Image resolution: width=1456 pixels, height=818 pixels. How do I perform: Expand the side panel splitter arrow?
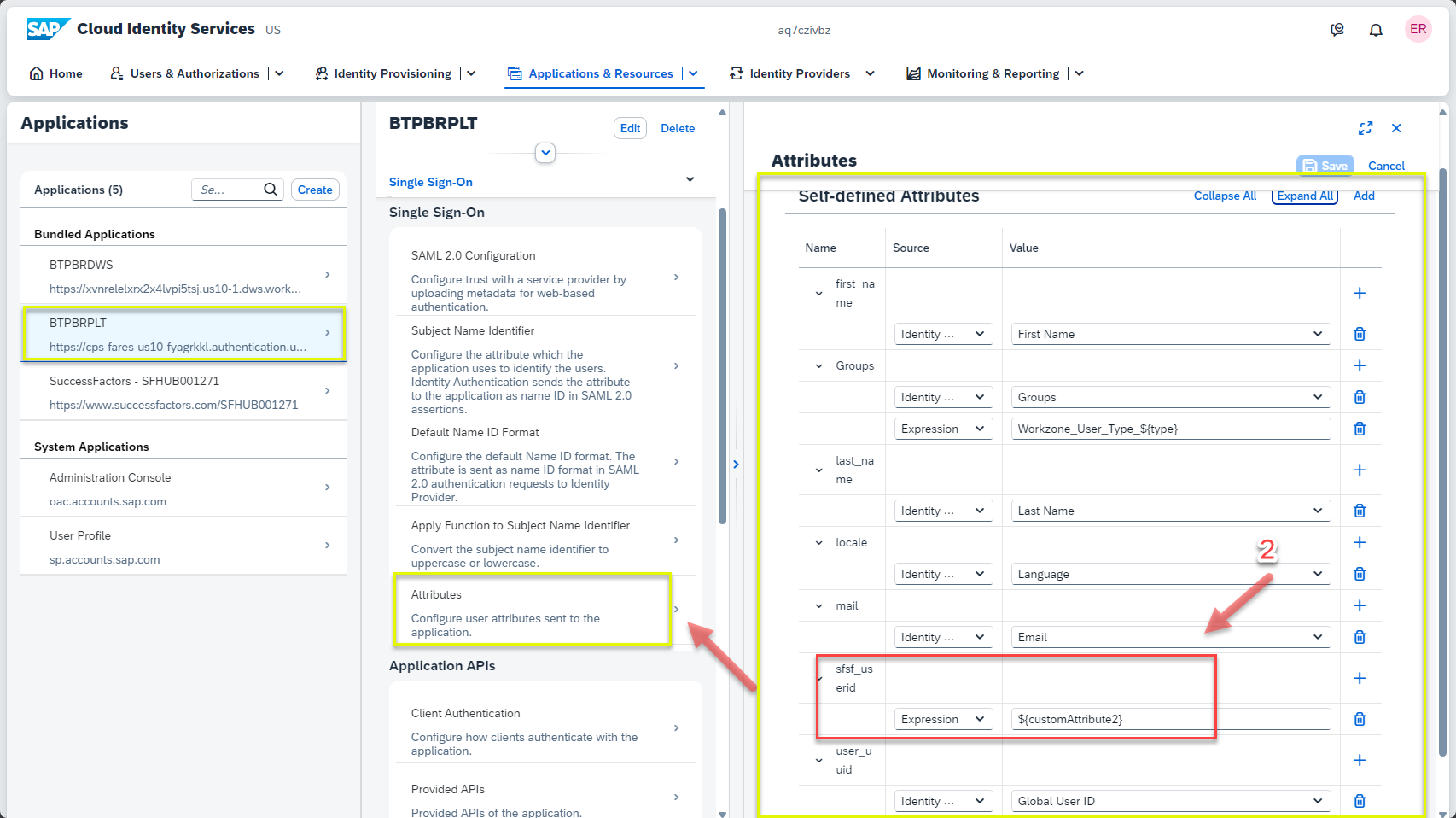(x=736, y=465)
